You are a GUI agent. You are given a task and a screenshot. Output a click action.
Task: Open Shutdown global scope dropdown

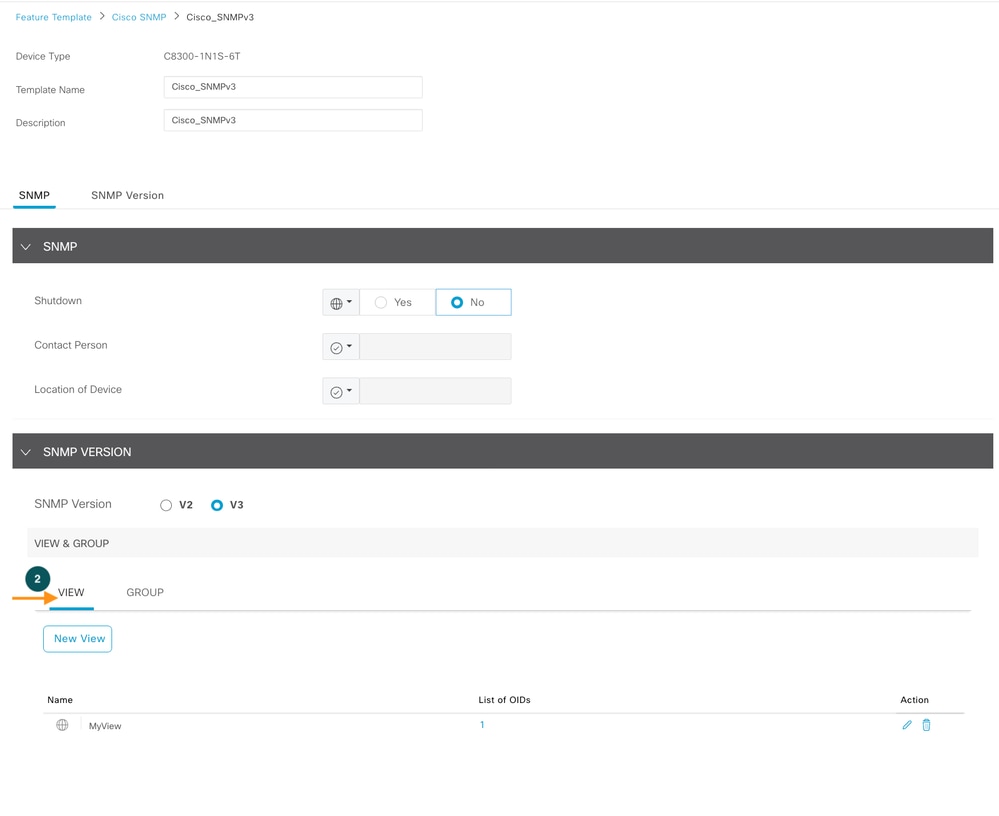[341, 303]
